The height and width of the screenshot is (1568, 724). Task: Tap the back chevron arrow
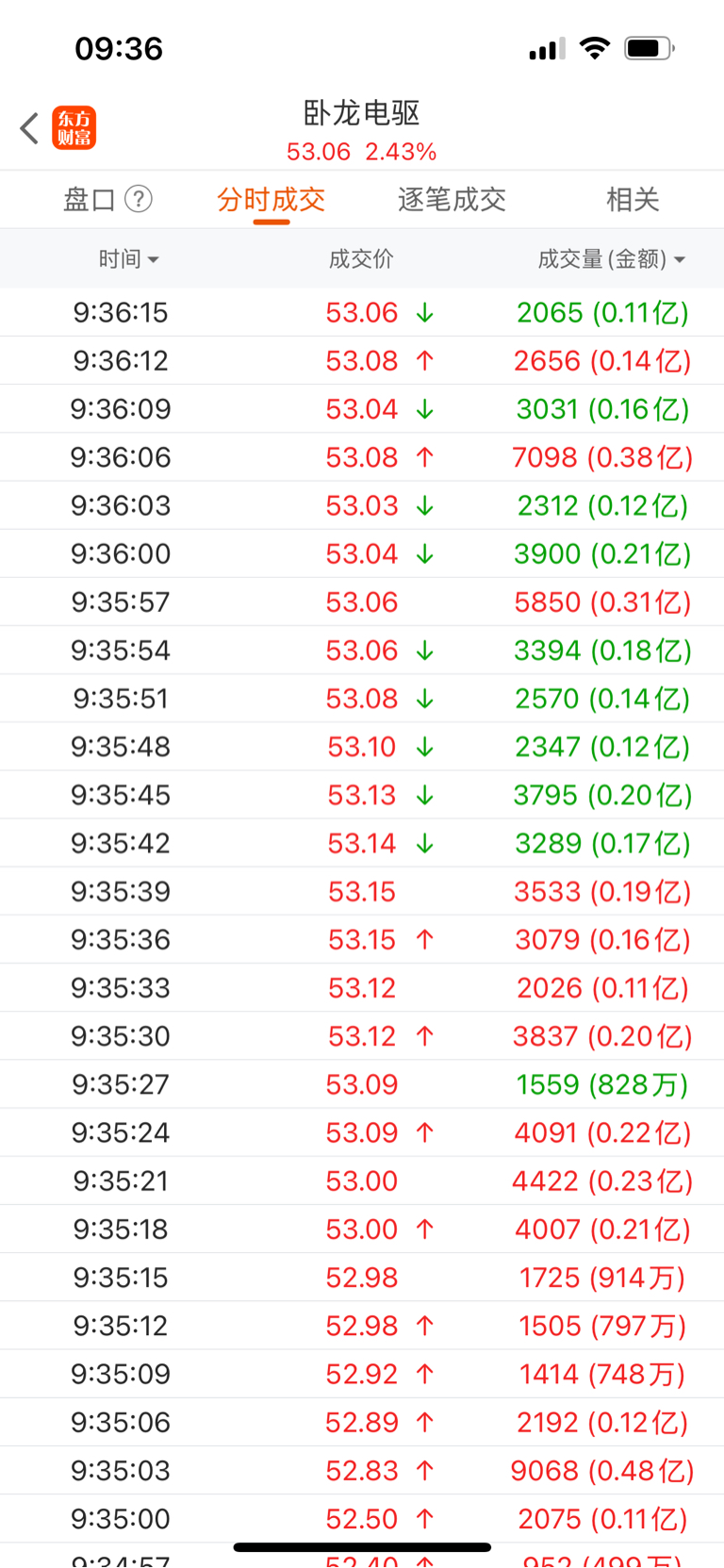(29, 128)
